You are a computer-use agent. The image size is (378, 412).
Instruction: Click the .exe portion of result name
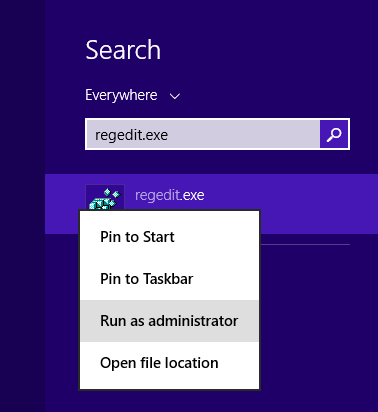(x=192, y=195)
